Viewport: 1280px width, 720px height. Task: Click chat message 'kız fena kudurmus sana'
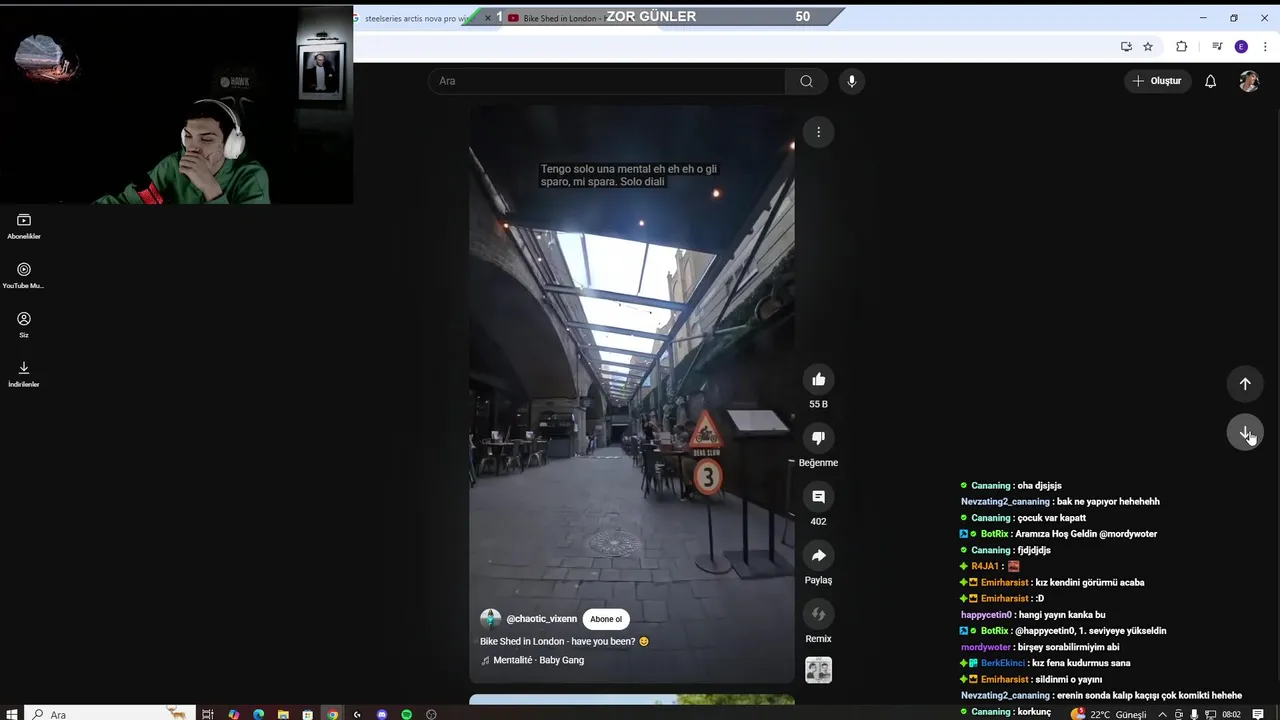pos(1083,663)
